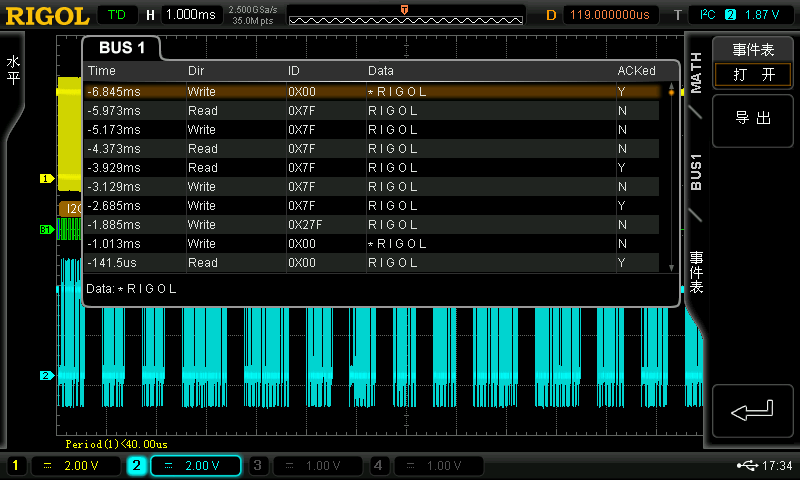Click the delay value 119.000000us
This screenshot has width=800, height=480.
click(610, 15)
